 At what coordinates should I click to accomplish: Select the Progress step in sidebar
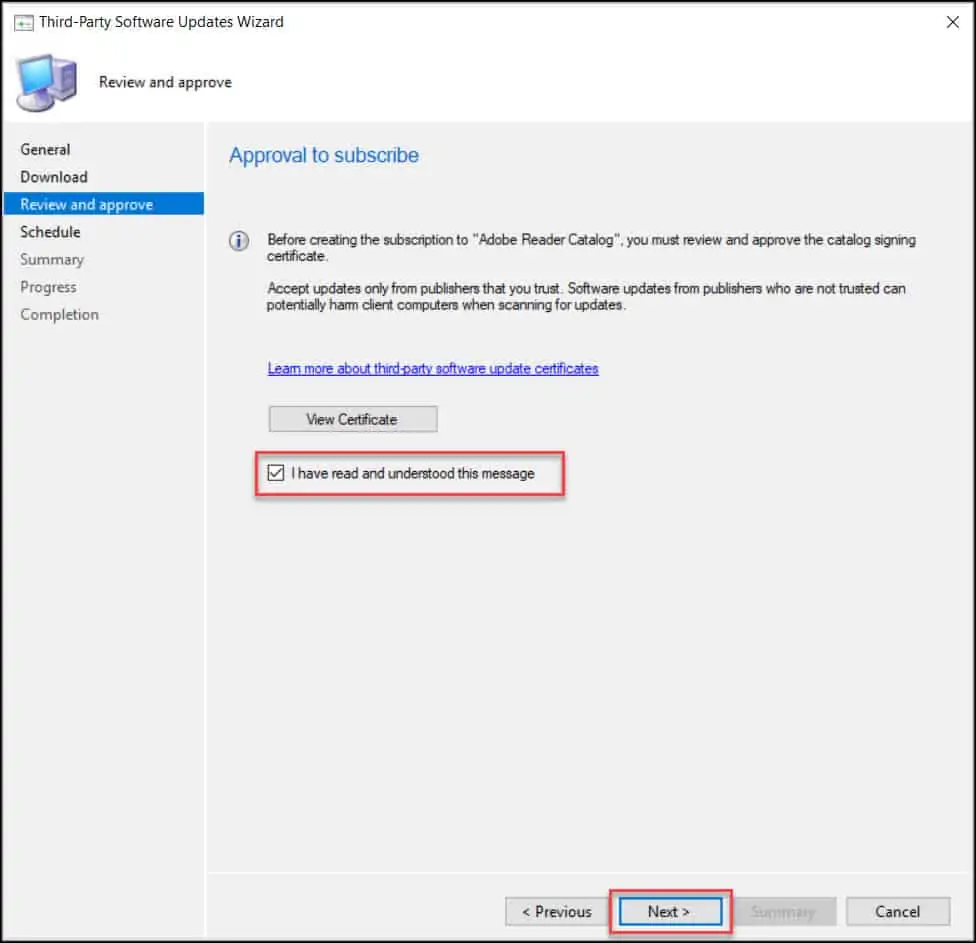(x=48, y=287)
